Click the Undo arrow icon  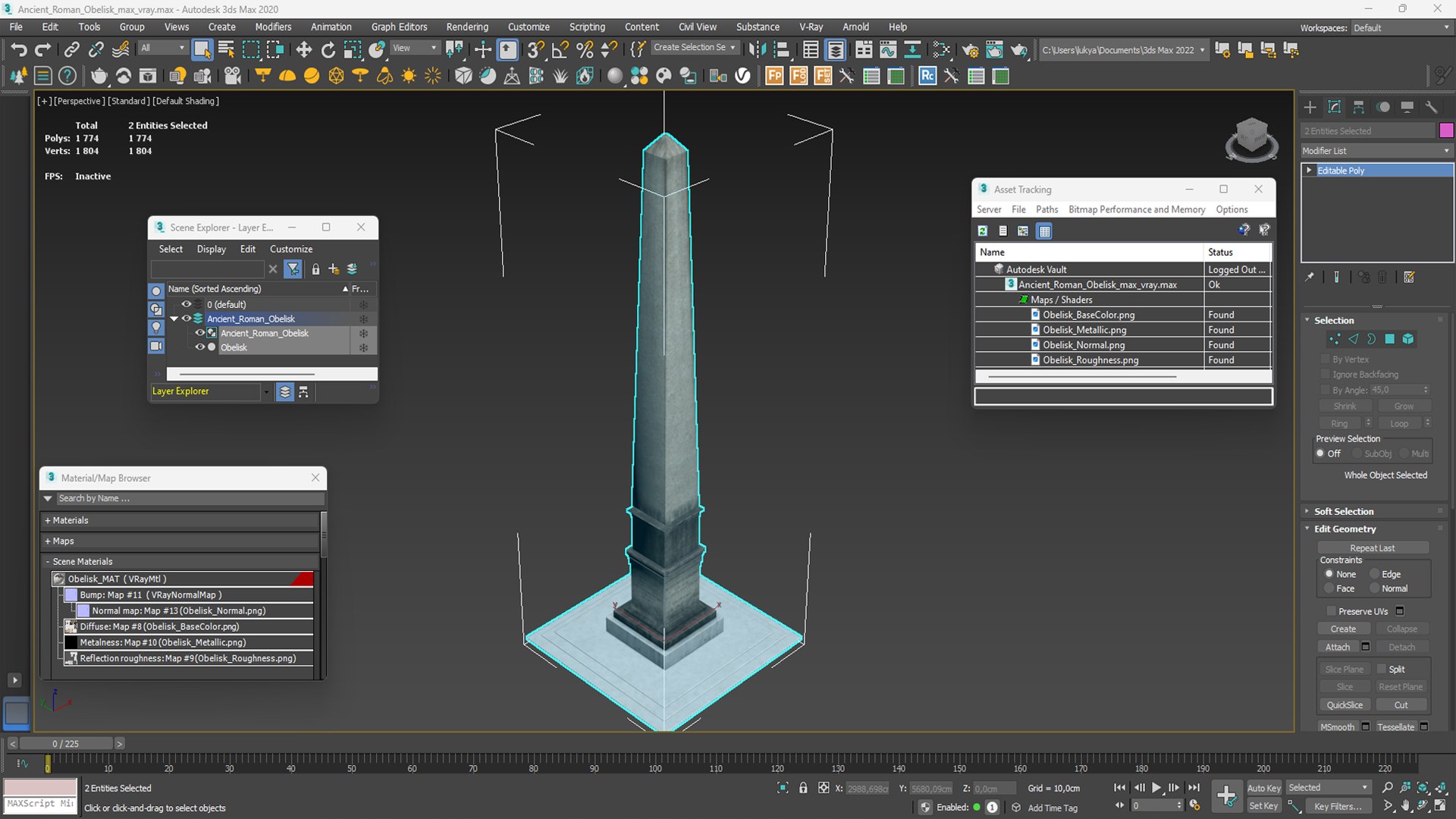[18, 50]
